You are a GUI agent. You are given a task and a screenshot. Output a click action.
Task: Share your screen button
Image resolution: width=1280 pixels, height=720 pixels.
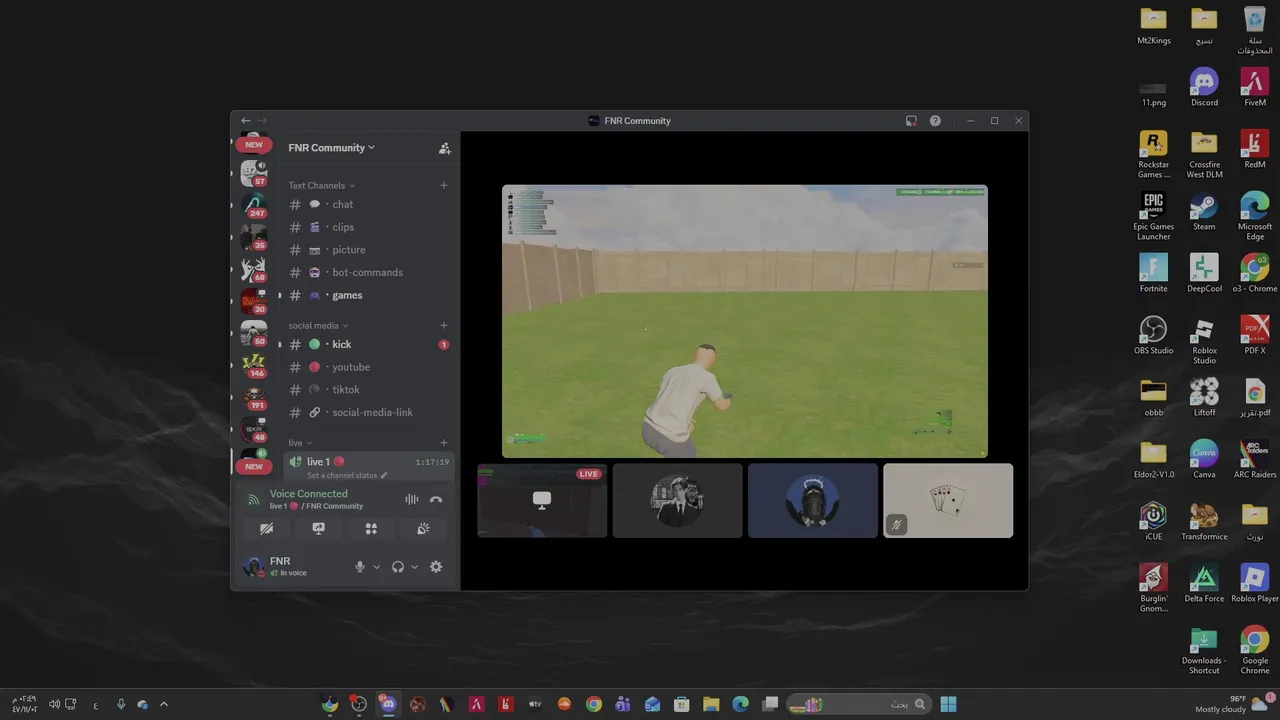tap(319, 529)
